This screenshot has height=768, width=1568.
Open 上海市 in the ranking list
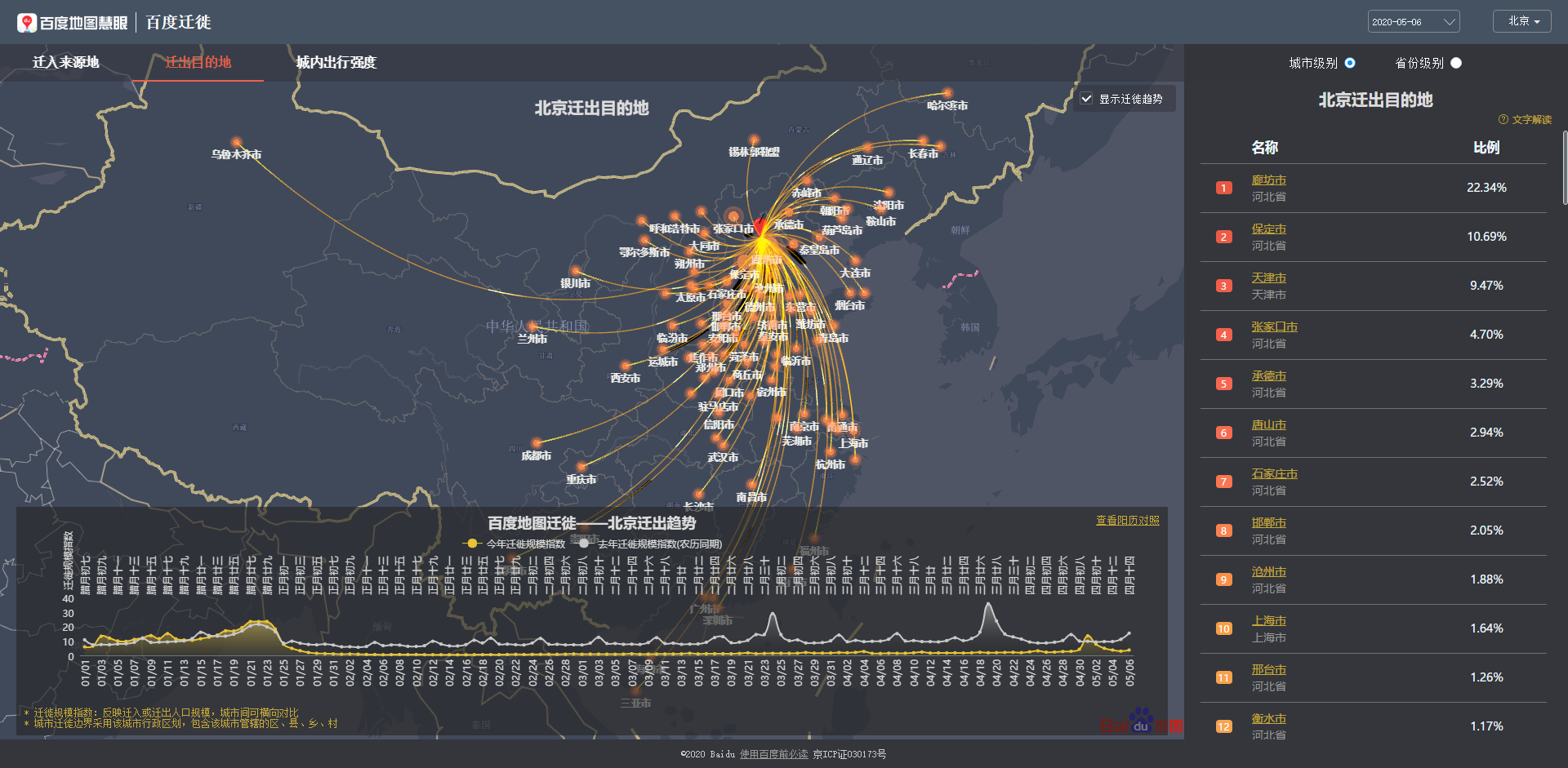point(1268,621)
